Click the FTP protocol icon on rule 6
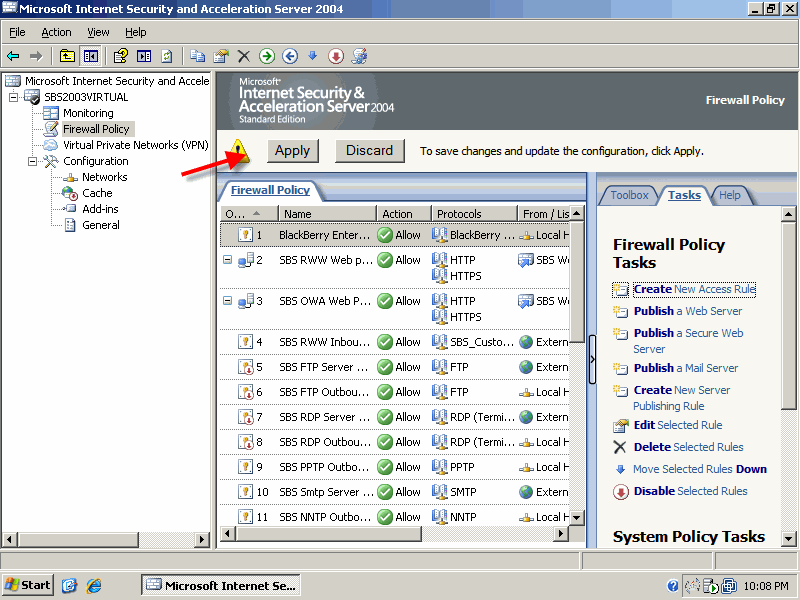This screenshot has height=600, width=800. click(x=439, y=392)
